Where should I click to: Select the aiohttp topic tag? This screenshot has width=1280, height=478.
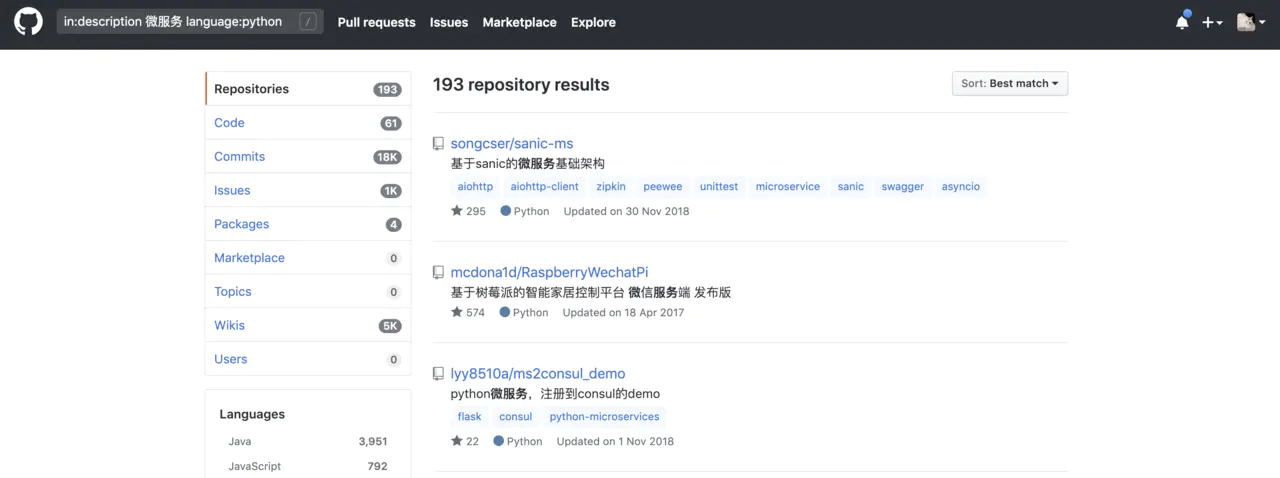pos(475,187)
